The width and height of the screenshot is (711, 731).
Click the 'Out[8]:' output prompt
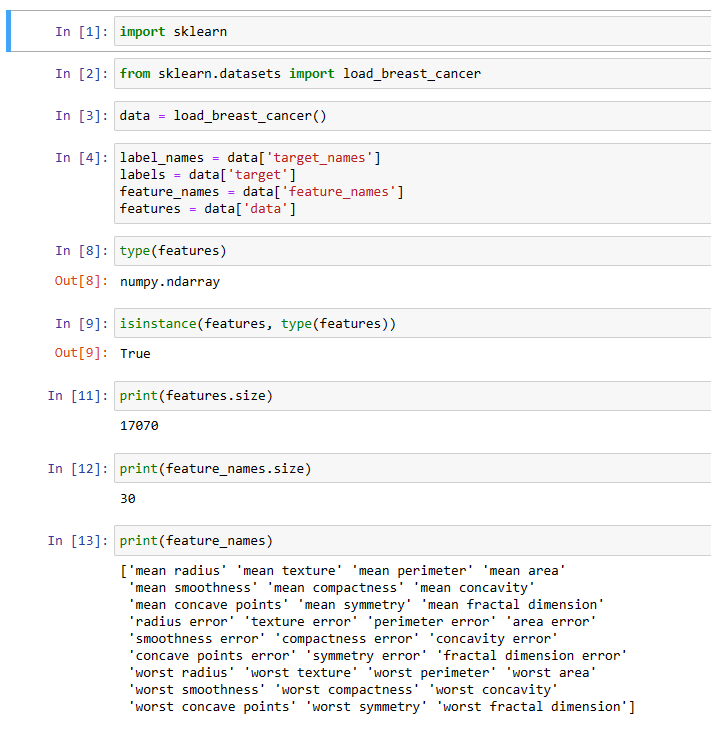point(80,282)
